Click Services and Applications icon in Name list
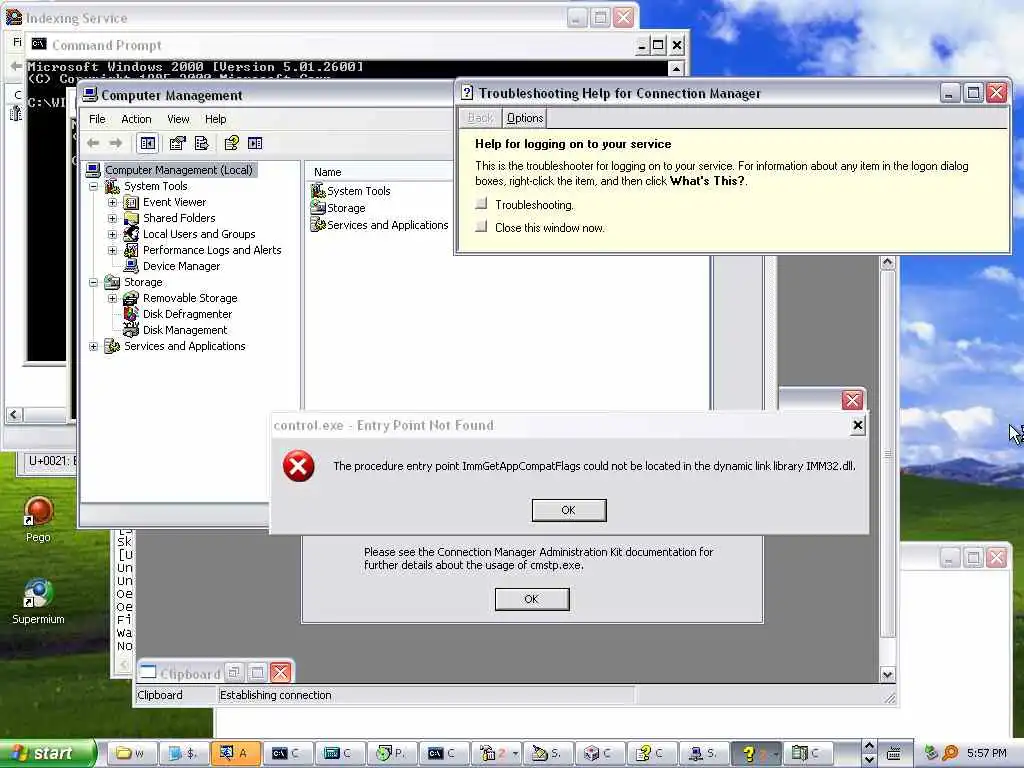Viewport: 1024px width, 768px height. pos(318,225)
